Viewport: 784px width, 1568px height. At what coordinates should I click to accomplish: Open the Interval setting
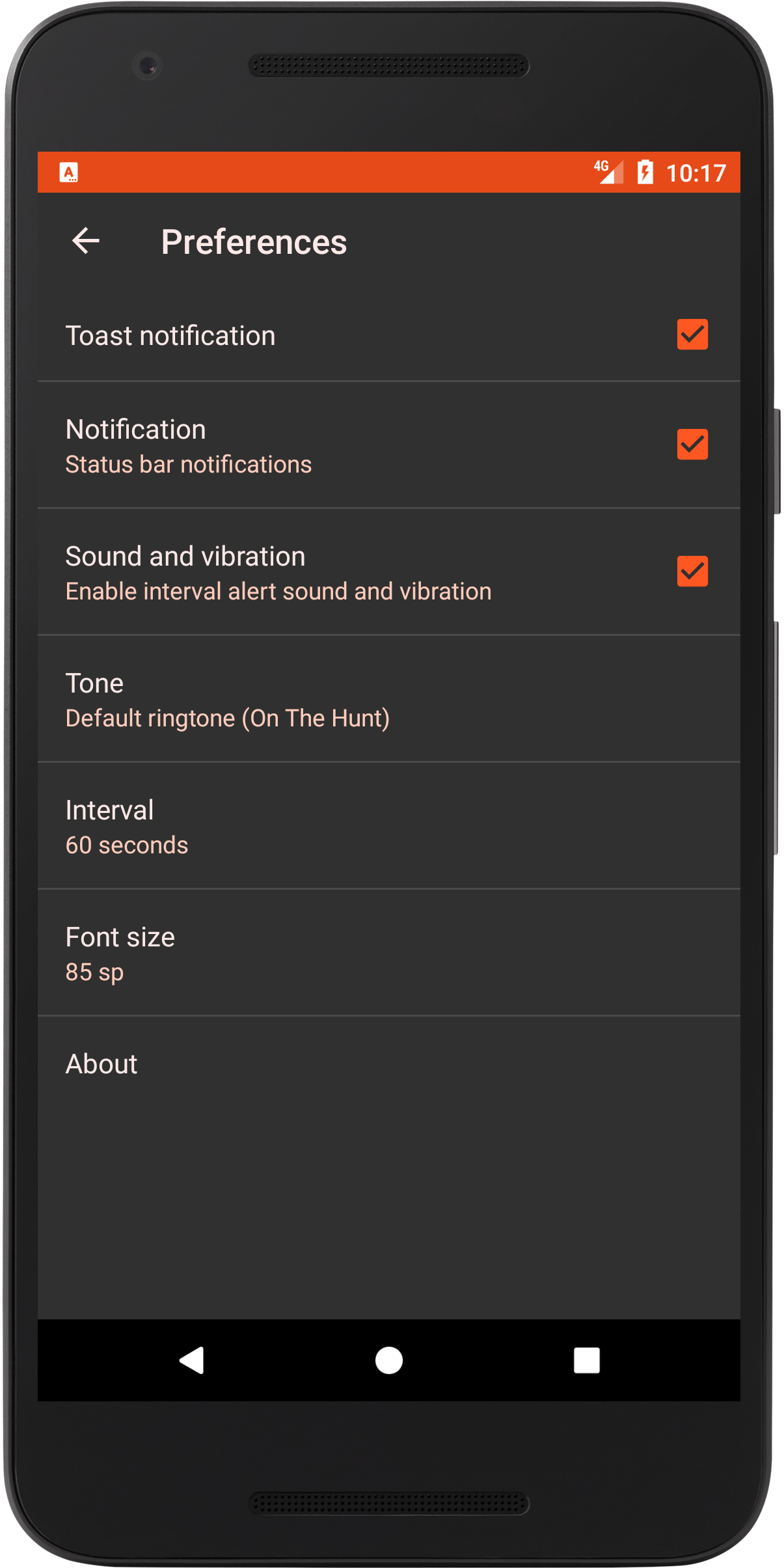coord(388,827)
